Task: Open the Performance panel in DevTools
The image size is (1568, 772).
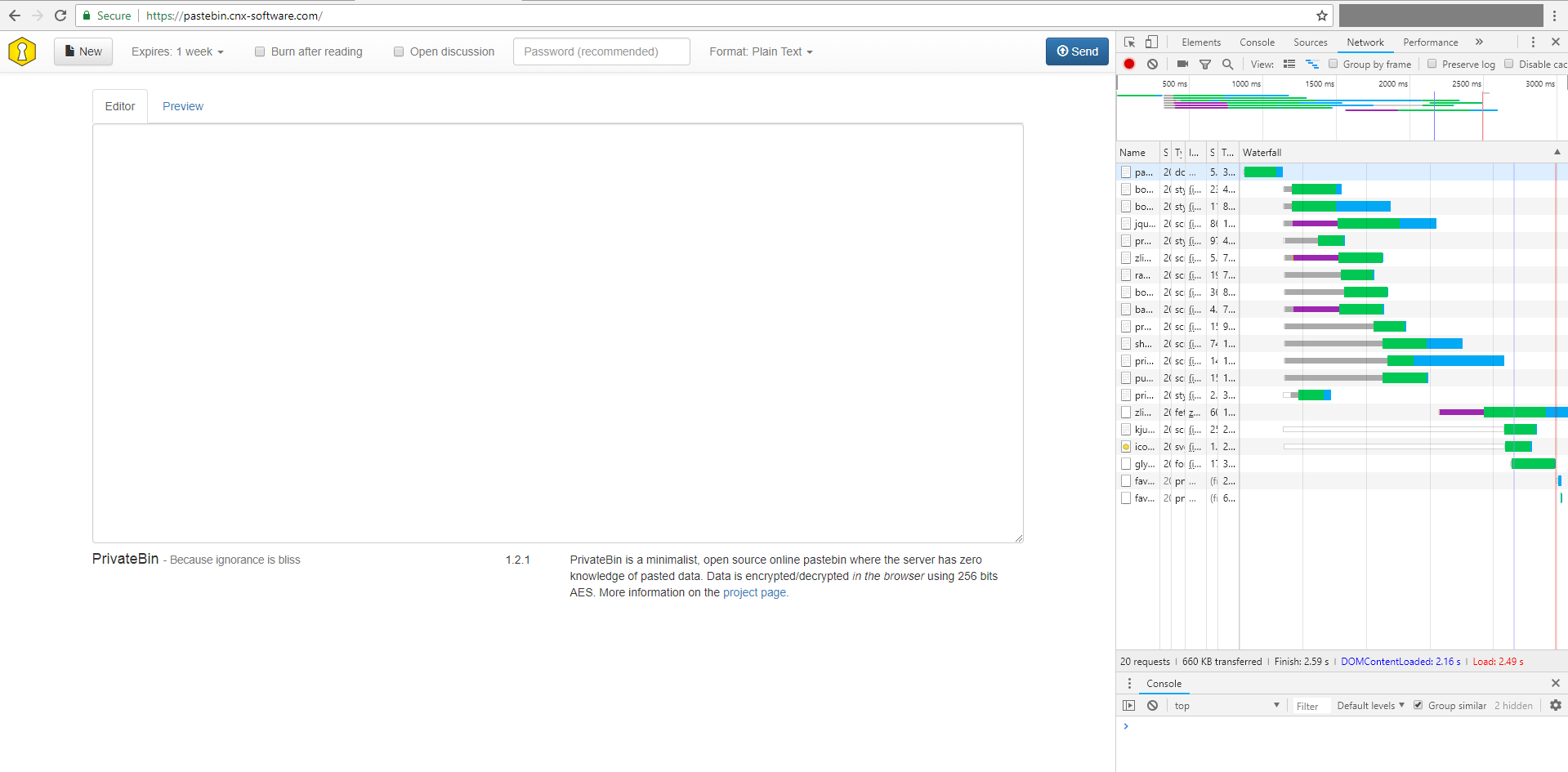Action: [x=1430, y=42]
